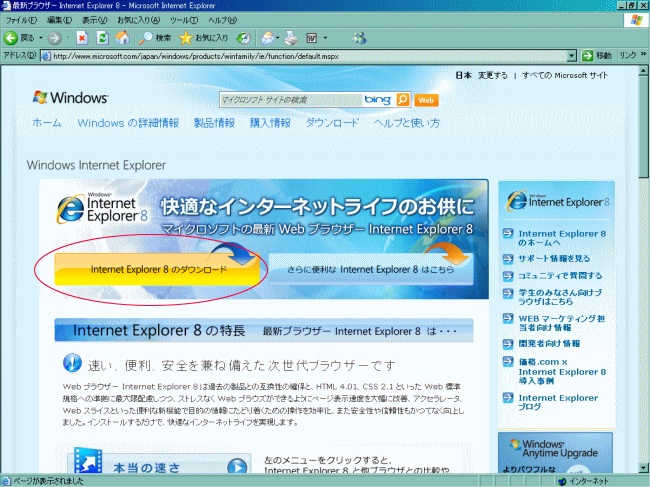Screen dimensions: 650x487
Task: Click play arrow on 本当の速さ banner
Action: [237, 467]
